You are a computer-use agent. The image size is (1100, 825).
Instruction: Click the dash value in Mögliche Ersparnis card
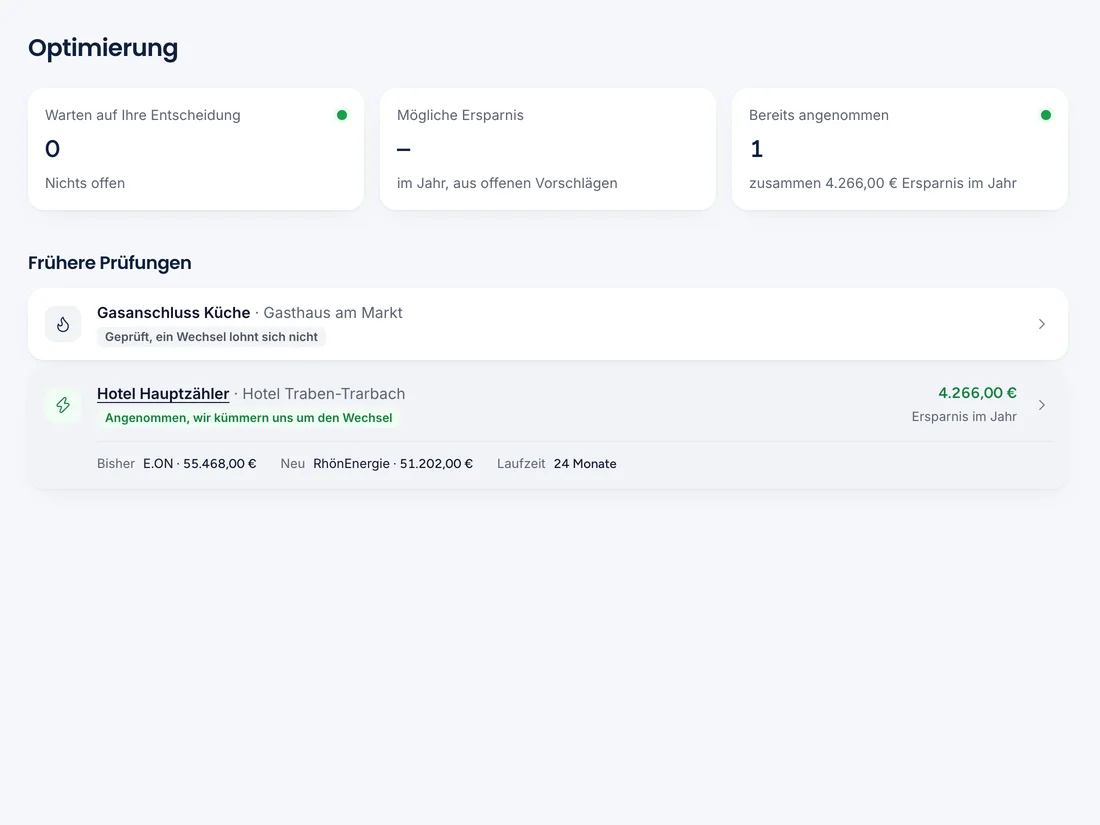403,149
